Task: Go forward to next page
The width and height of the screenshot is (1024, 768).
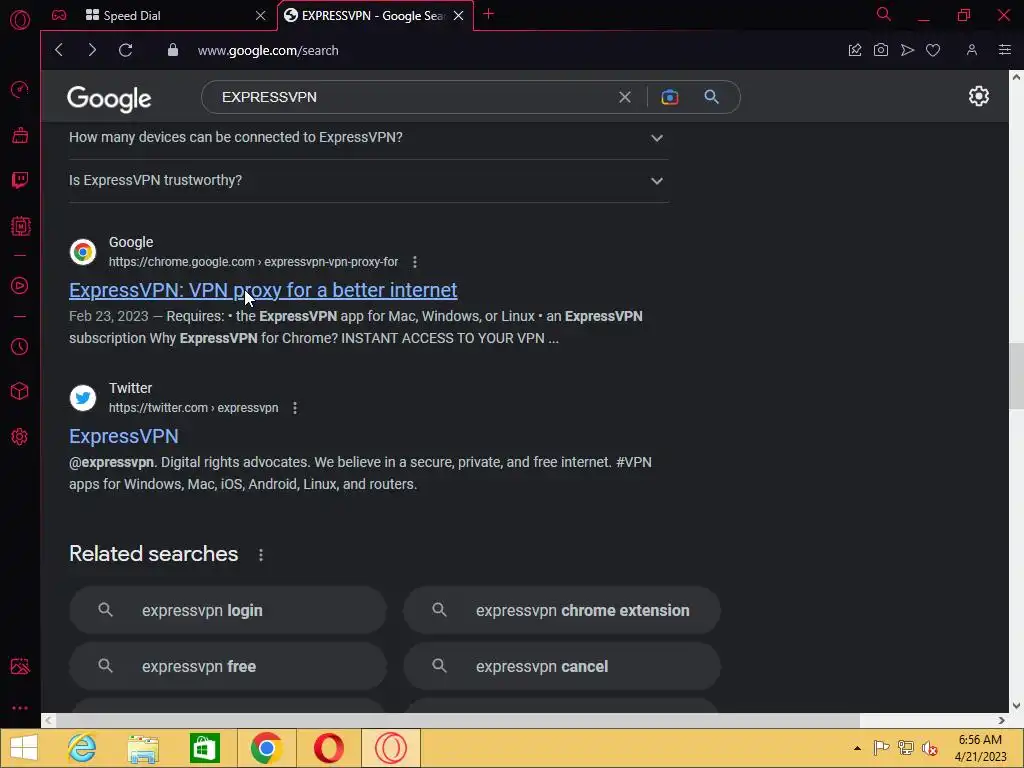Action: click(x=92, y=50)
